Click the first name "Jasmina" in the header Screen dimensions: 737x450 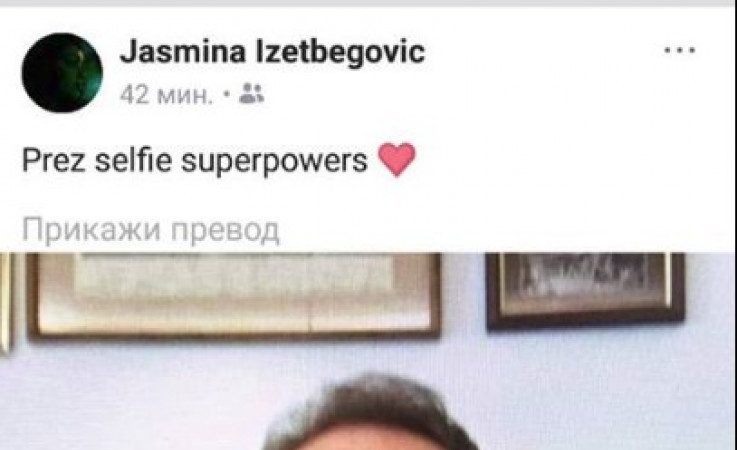coord(183,52)
